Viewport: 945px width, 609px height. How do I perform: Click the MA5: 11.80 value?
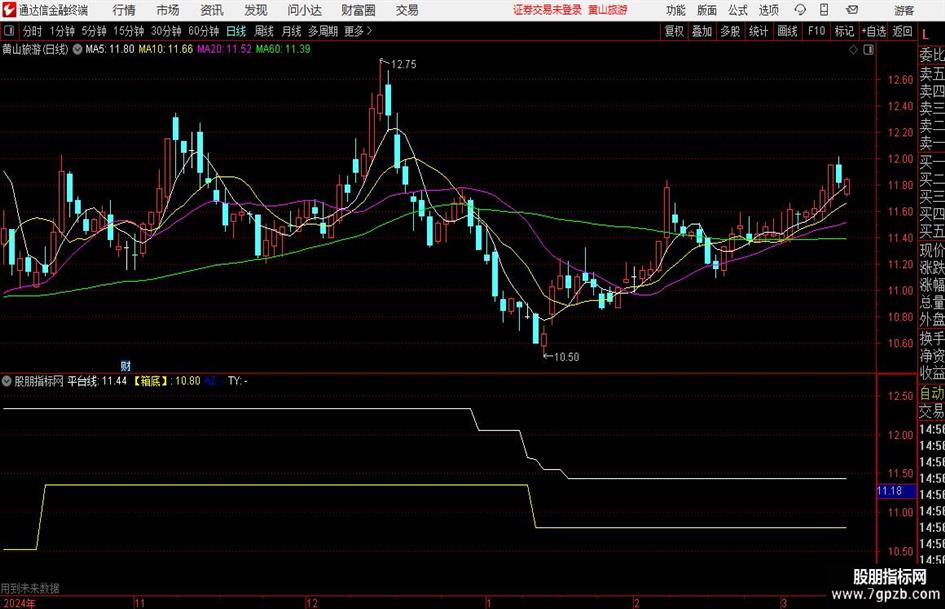(110, 49)
